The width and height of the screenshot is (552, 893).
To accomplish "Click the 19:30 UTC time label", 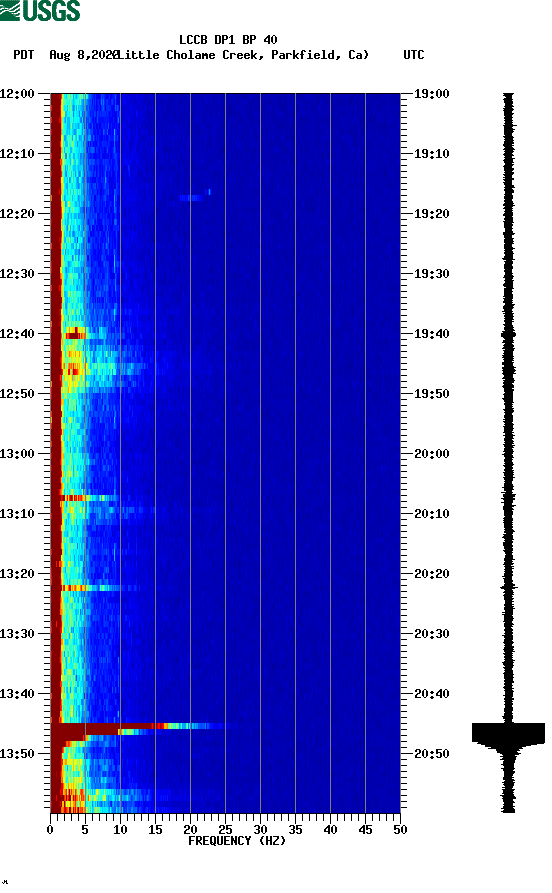I will 431,274.
